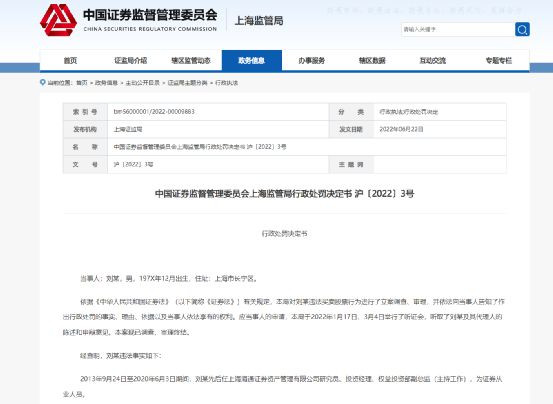This screenshot has height=404, width=553.
Task: Click the 上海监管局 header title
Action: point(259,21)
